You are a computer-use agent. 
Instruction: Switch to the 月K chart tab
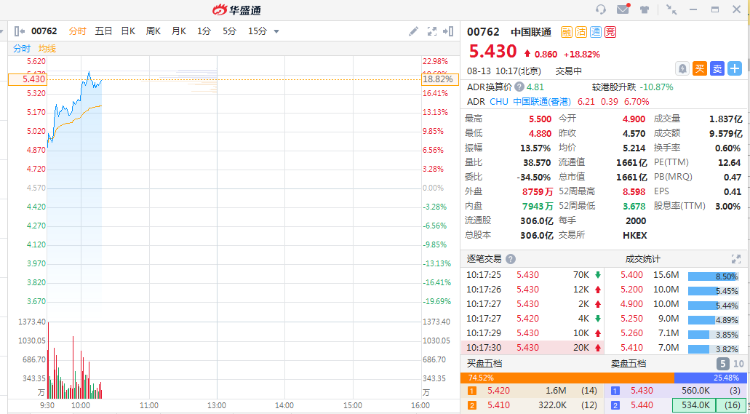pos(178,31)
